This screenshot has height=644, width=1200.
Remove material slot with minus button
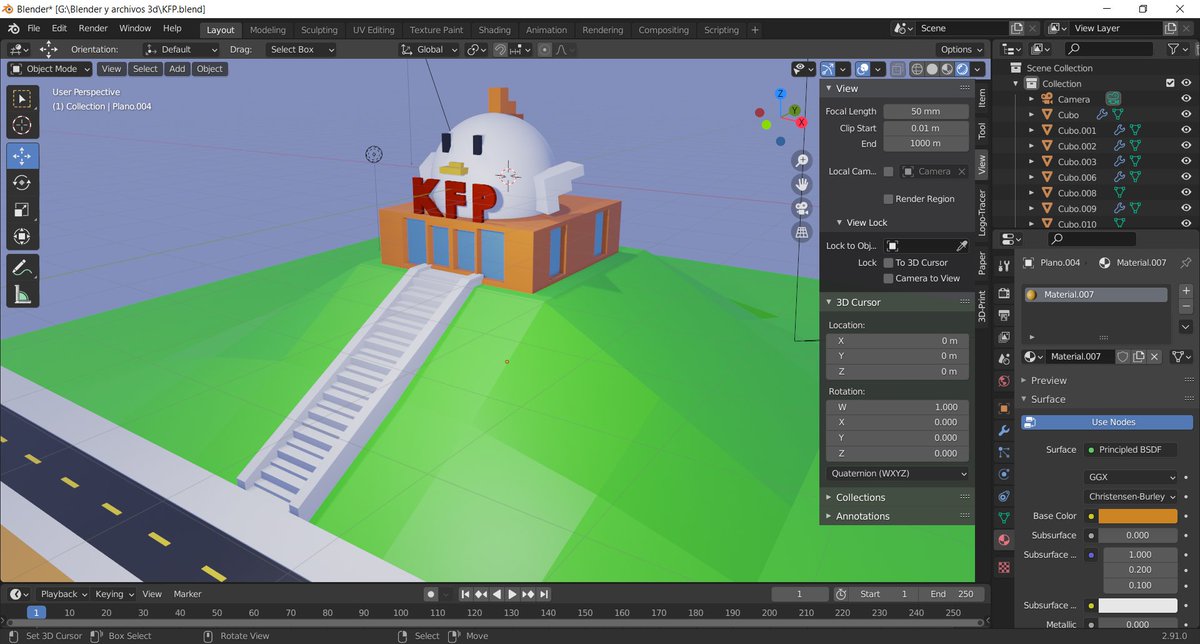[x=1186, y=306]
